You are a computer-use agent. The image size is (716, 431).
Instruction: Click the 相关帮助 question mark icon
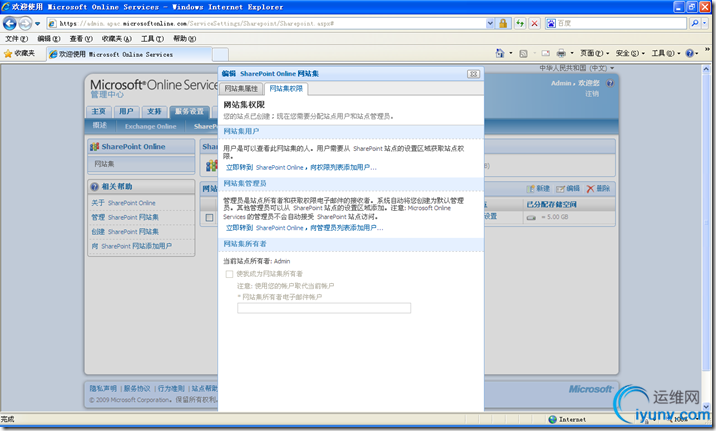(95, 186)
